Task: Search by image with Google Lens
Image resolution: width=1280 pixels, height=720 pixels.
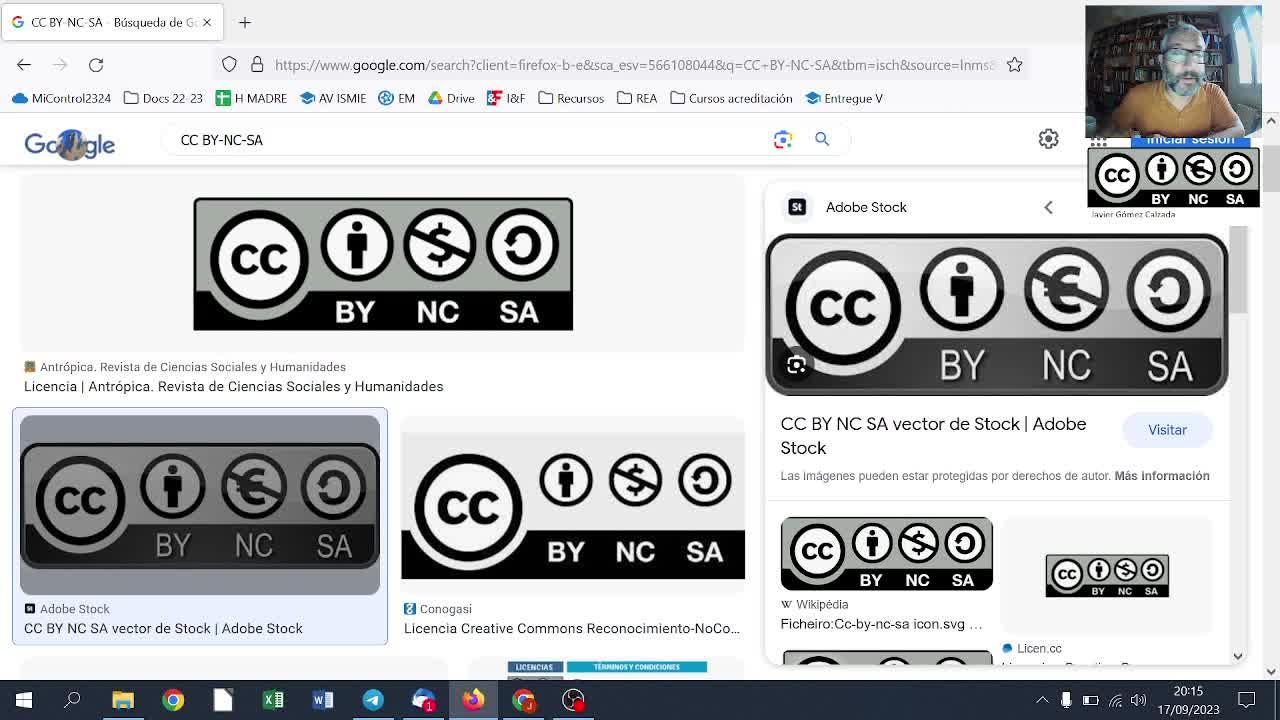Action: tap(783, 140)
